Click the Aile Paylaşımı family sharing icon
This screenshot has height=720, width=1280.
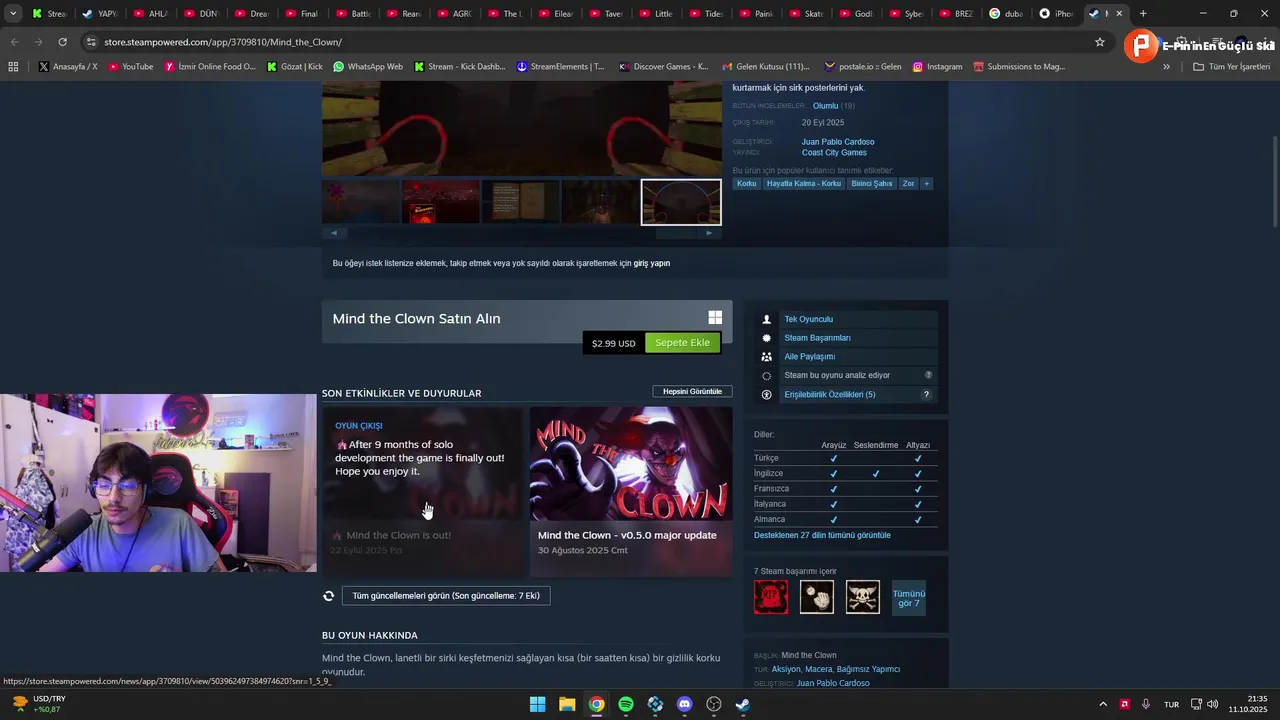[767, 356]
